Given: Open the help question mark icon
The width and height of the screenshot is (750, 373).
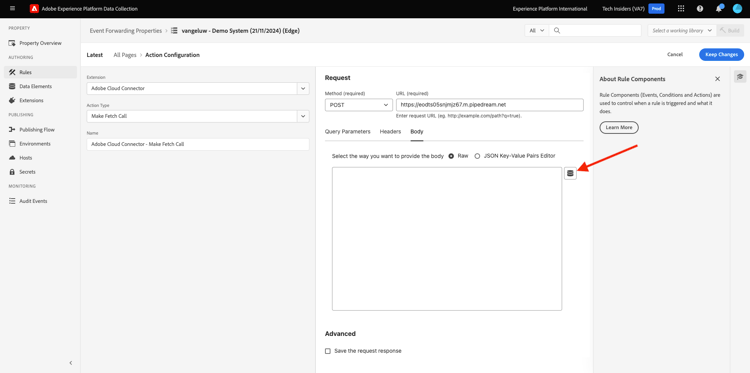Looking at the screenshot, I should coord(700,9).
